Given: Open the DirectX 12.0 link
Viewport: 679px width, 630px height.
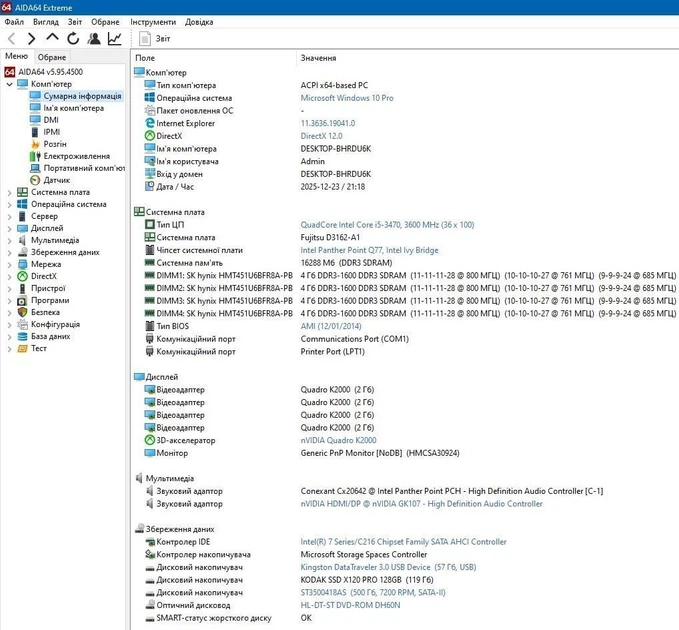Looking at the screenshot, I should (321, 136).
